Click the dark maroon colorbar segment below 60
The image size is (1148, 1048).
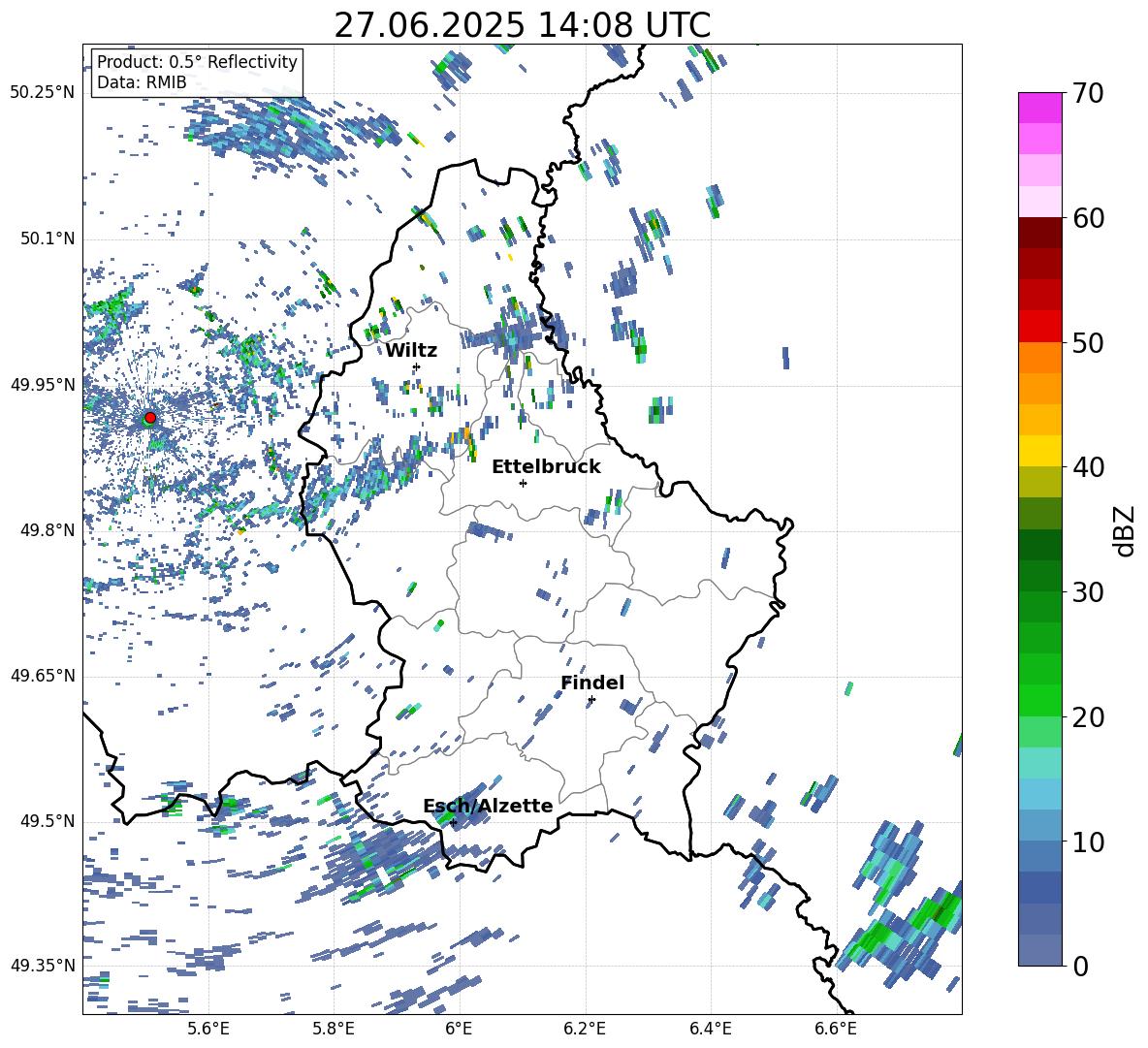coord(1039,233)
